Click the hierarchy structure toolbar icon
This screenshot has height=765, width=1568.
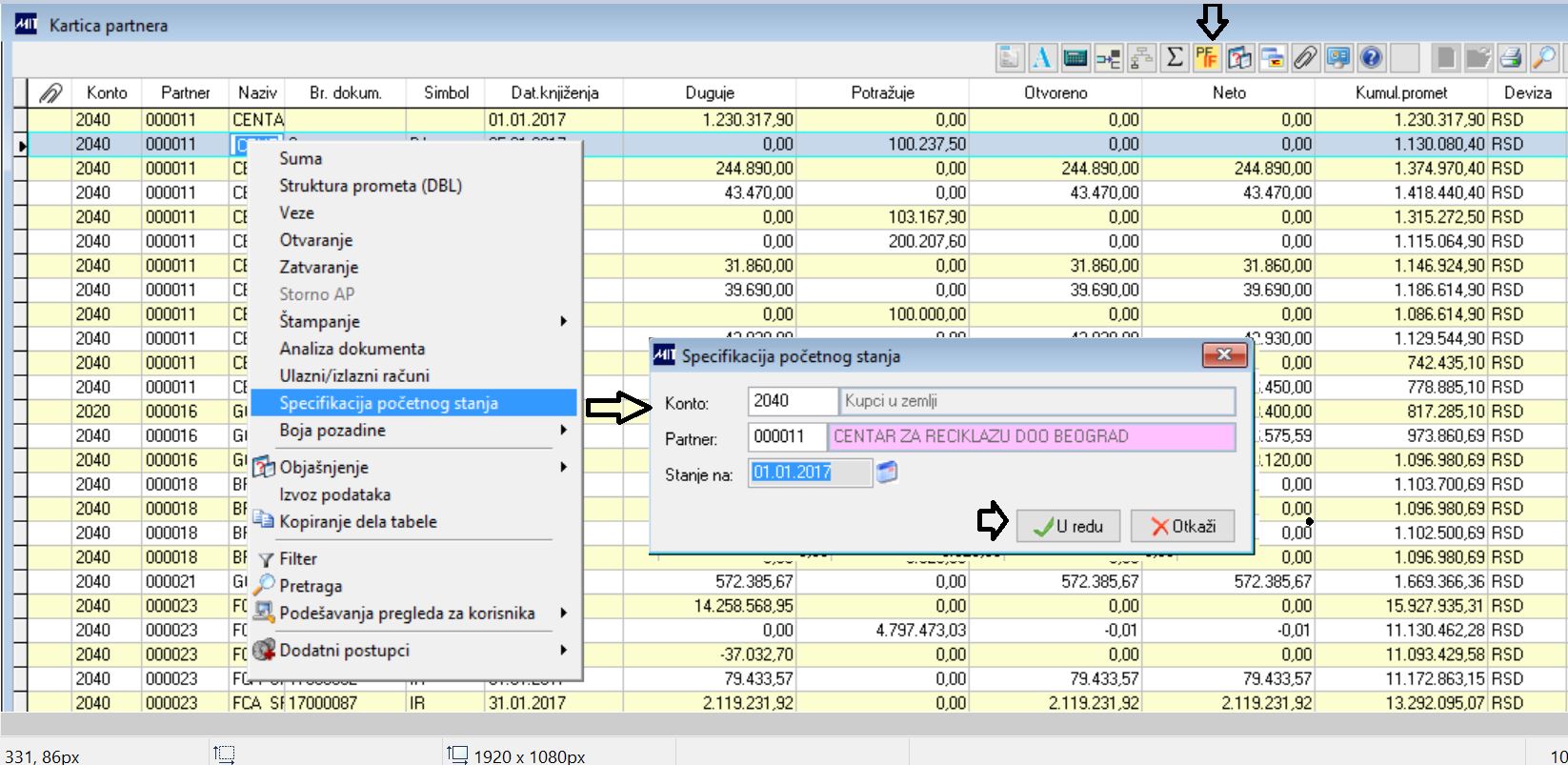[x=1141, y=59]
